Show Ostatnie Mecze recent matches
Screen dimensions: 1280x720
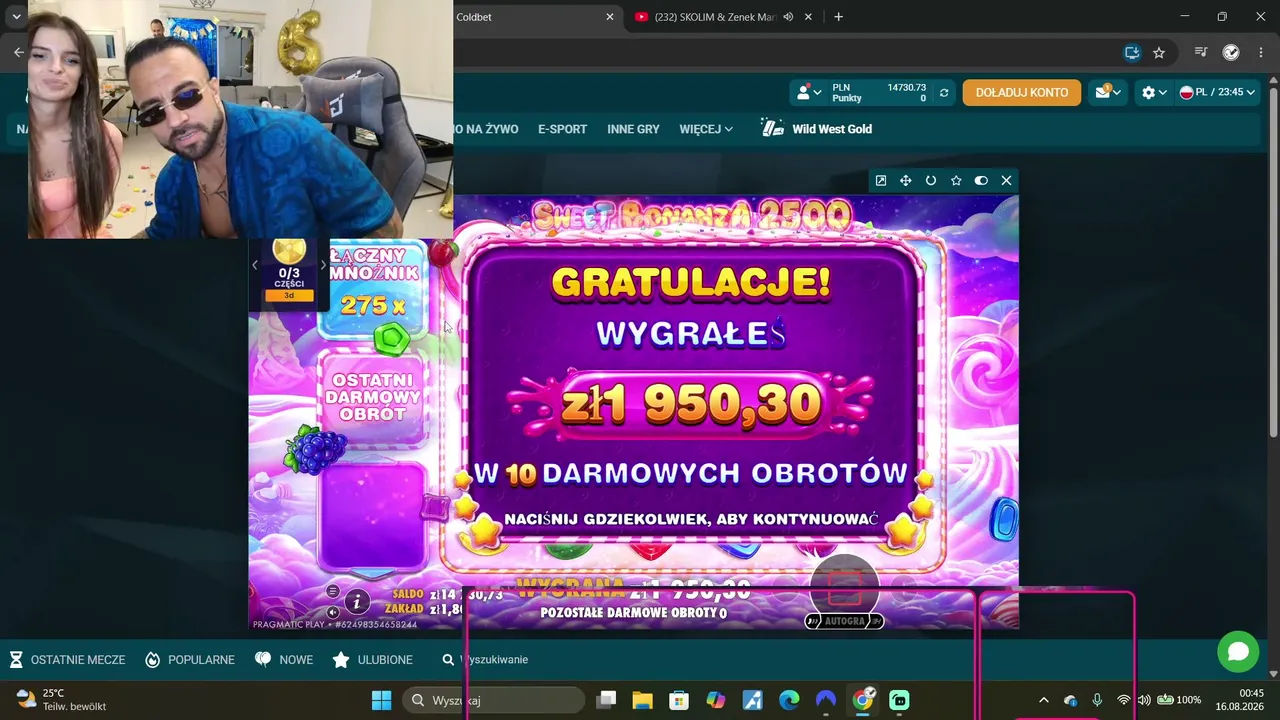[x=68, y=660]
